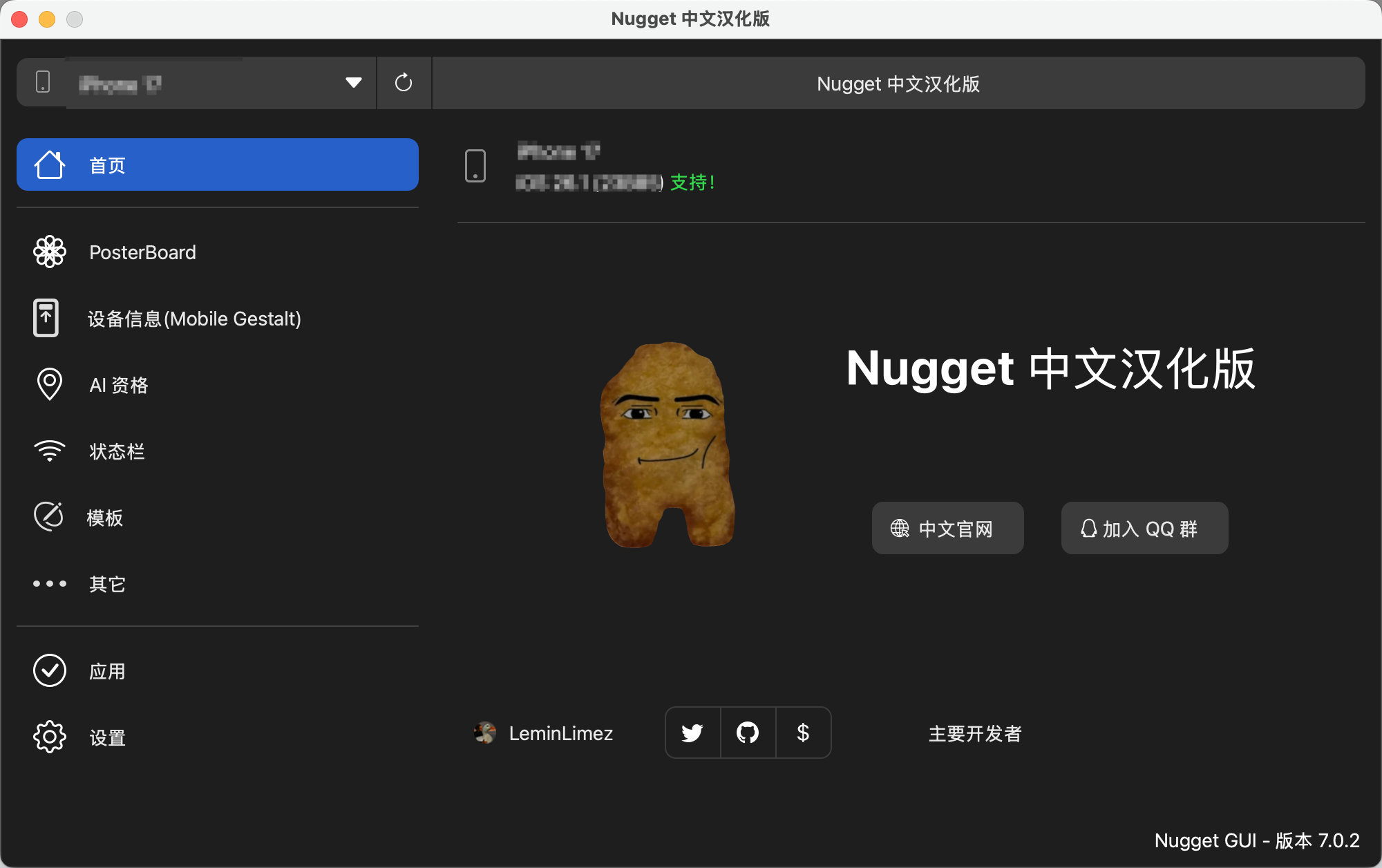Click the location pin icon
1382x868 pixels.
click(x=50, y=384)
